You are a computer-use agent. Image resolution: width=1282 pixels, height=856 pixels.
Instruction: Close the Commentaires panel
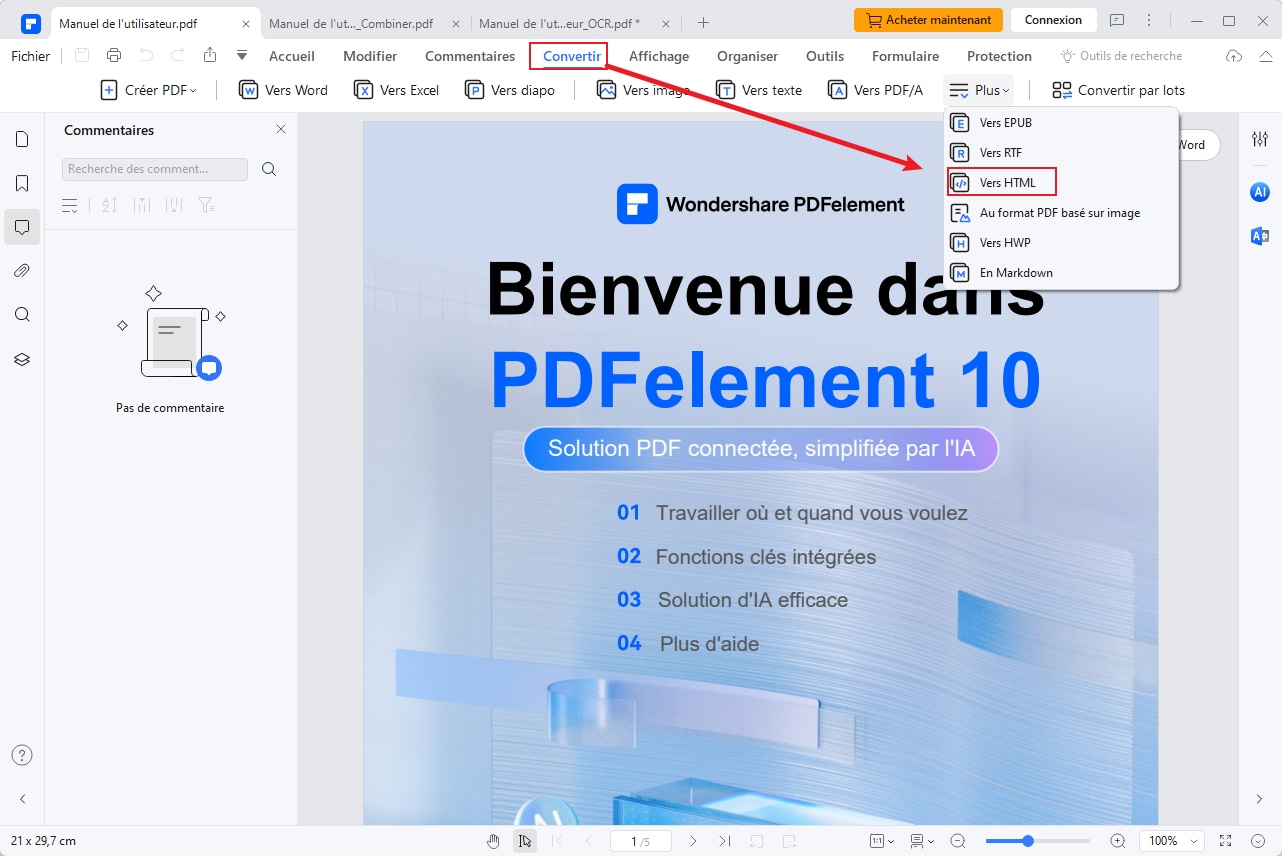pyautogui.click(x=281, y=129)
